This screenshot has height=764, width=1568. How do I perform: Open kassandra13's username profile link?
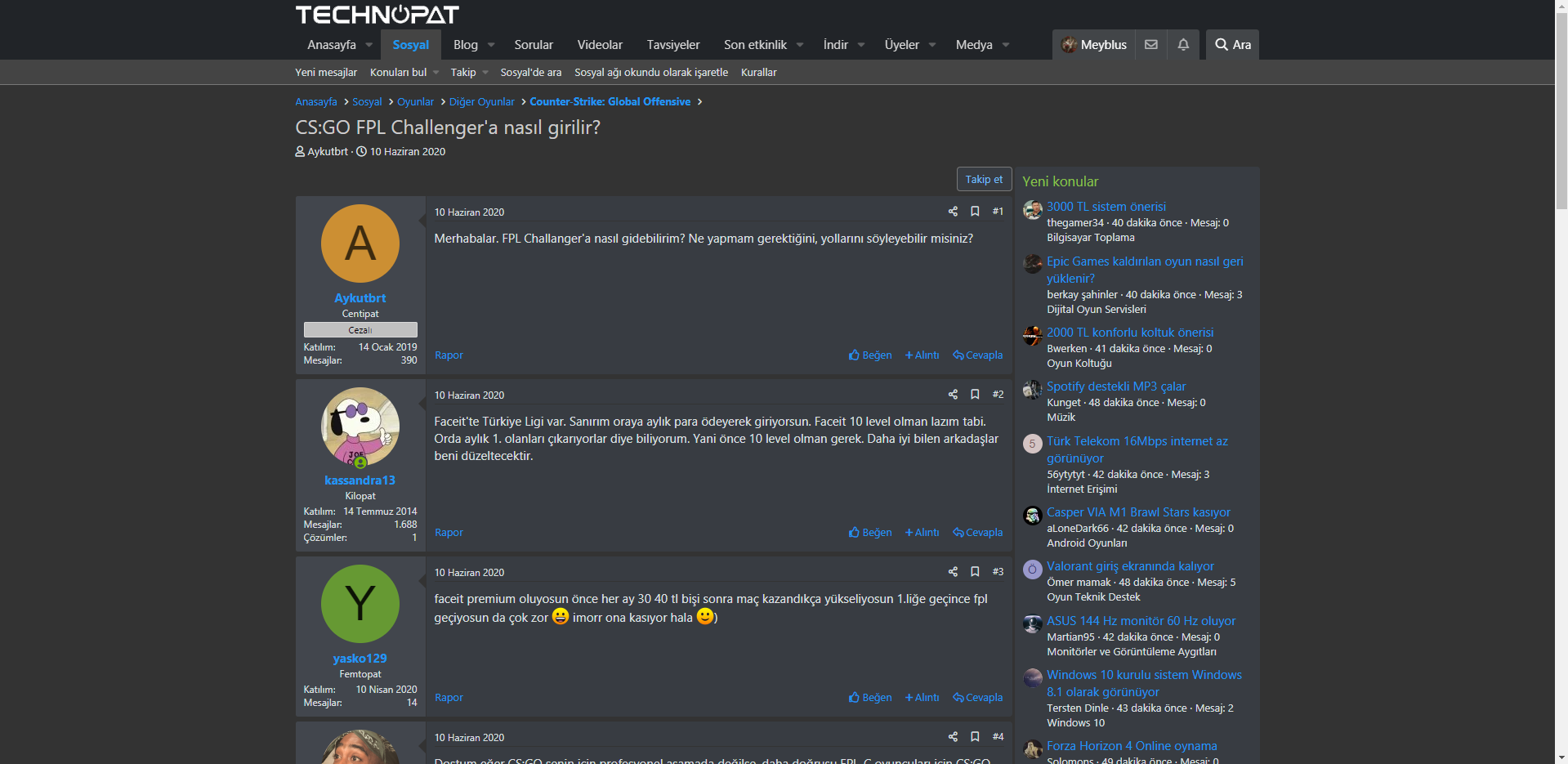coord(360,480)
